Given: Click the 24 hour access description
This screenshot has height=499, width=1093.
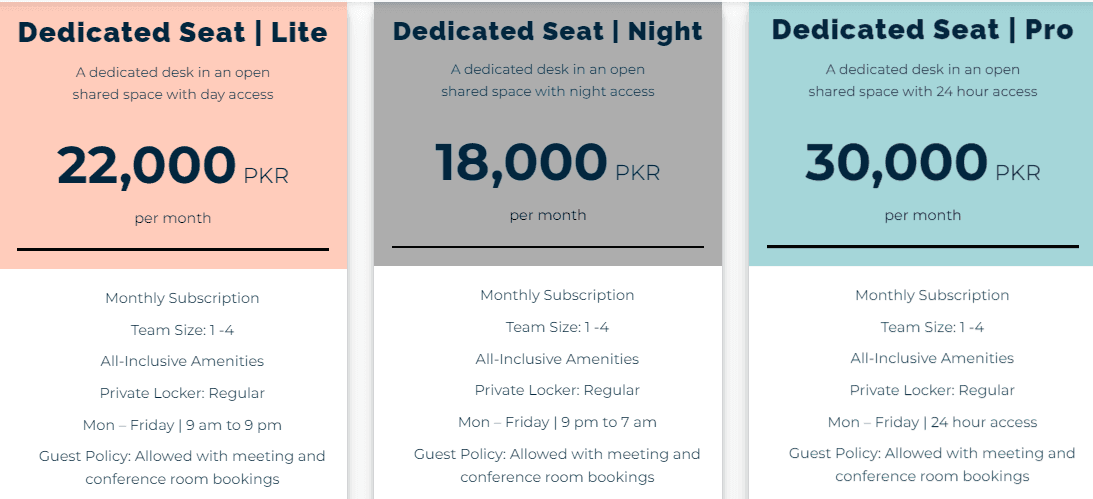Looking at the screenshot, I should tap(922, 81).
